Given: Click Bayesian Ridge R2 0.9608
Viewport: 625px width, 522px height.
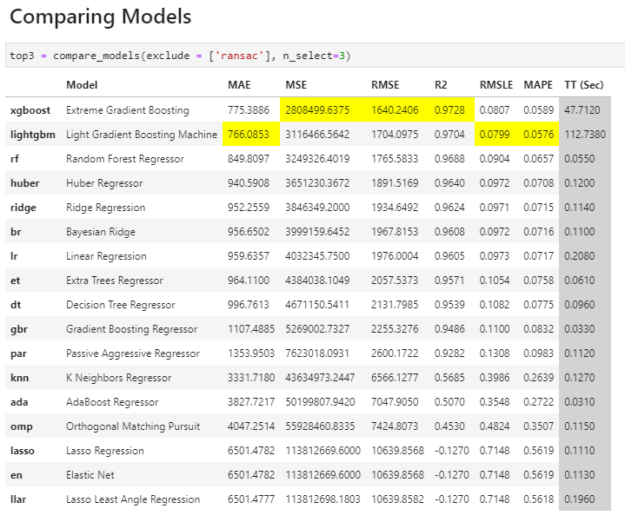Looking at the screenshot, I should pos(449,232).
